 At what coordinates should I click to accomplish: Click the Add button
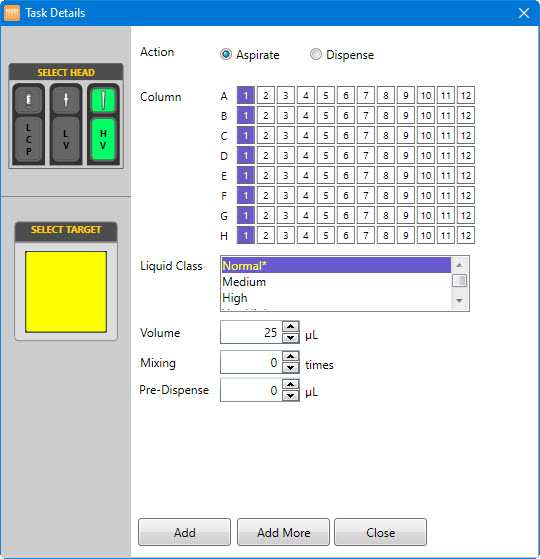coord(185,532)
